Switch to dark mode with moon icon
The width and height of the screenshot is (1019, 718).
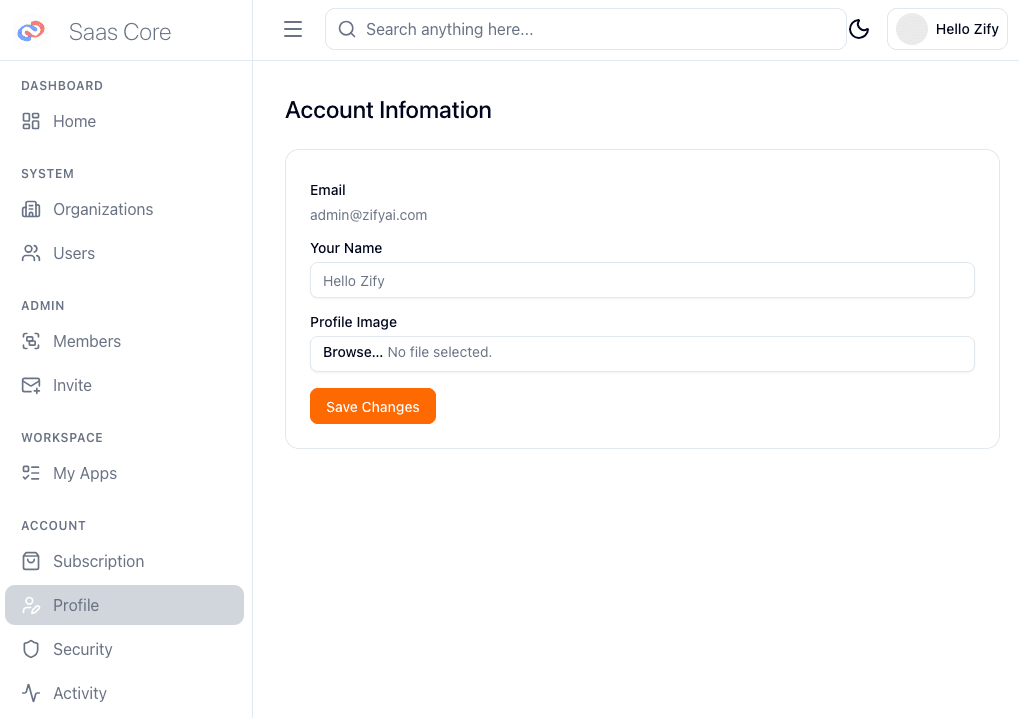859,29
